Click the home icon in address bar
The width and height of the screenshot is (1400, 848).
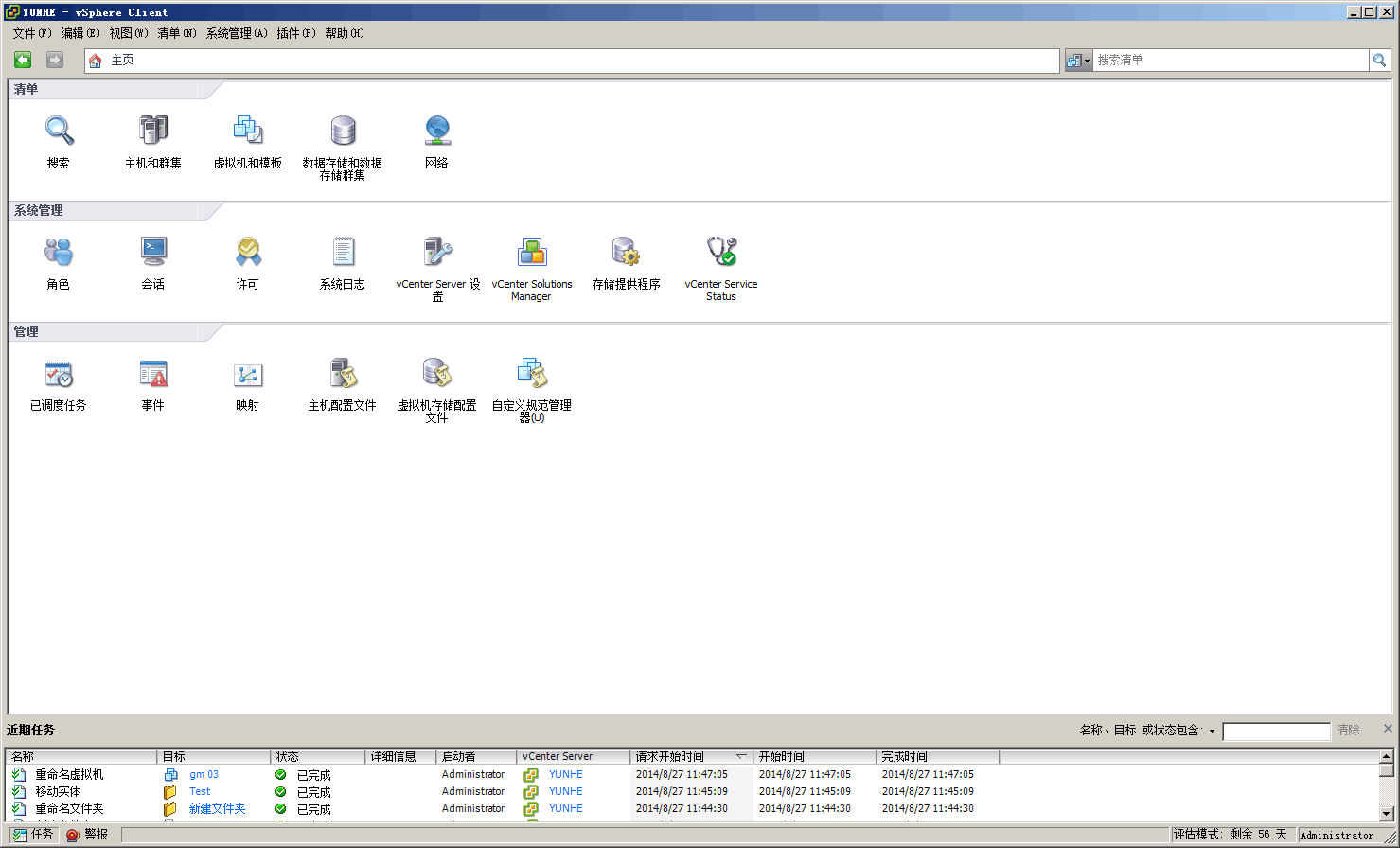point(95,61)
